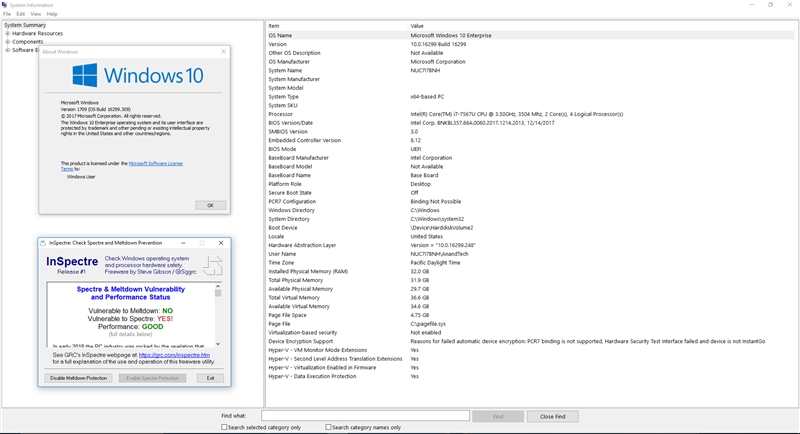Click OK in About Windows dialog
The image size is (800, 434).
pos(210,205)
